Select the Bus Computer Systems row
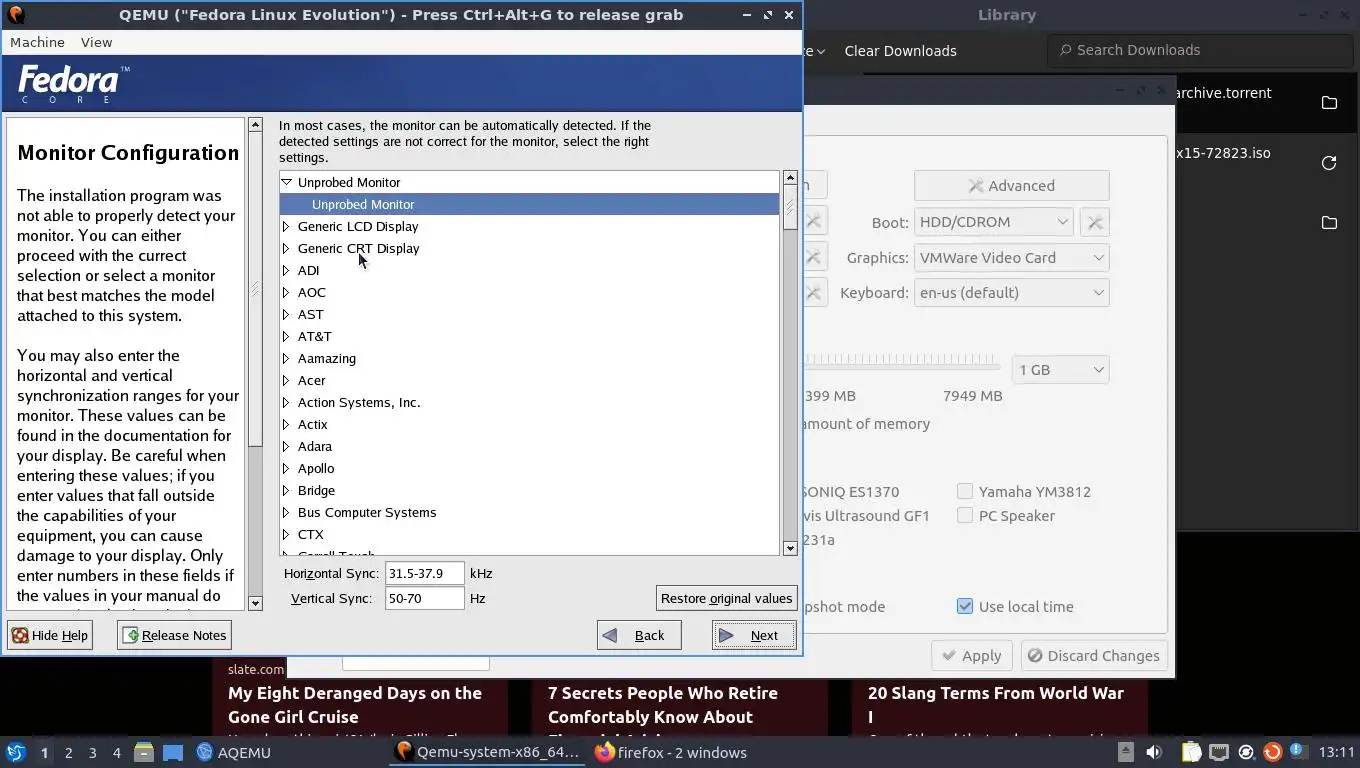 click(x=529, y=512)
